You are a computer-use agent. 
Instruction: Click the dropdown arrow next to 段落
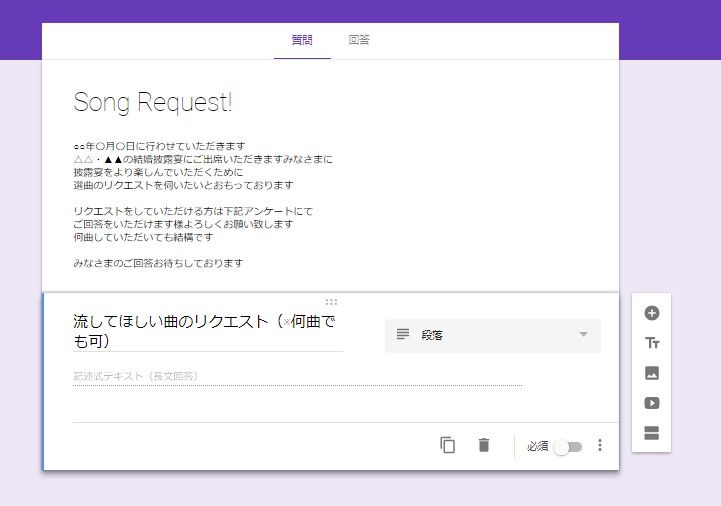point(583,335)
